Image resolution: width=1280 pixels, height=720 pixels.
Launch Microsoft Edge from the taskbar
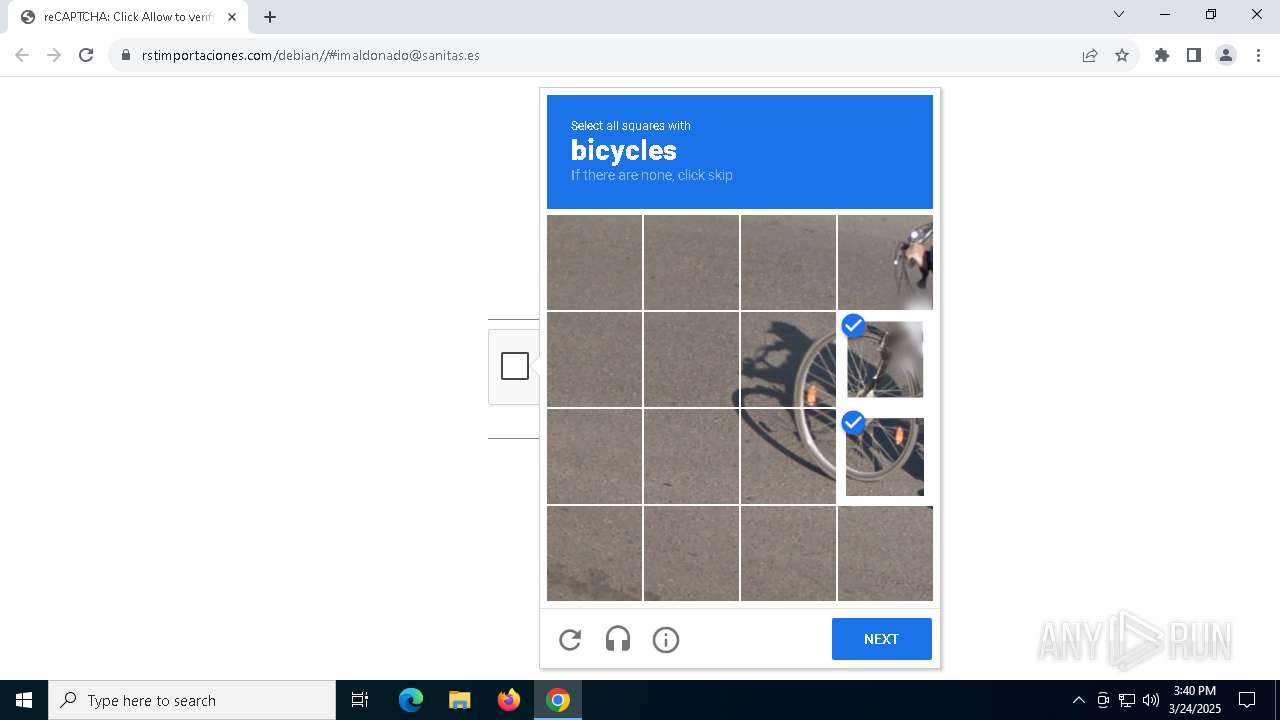(411, 700)
